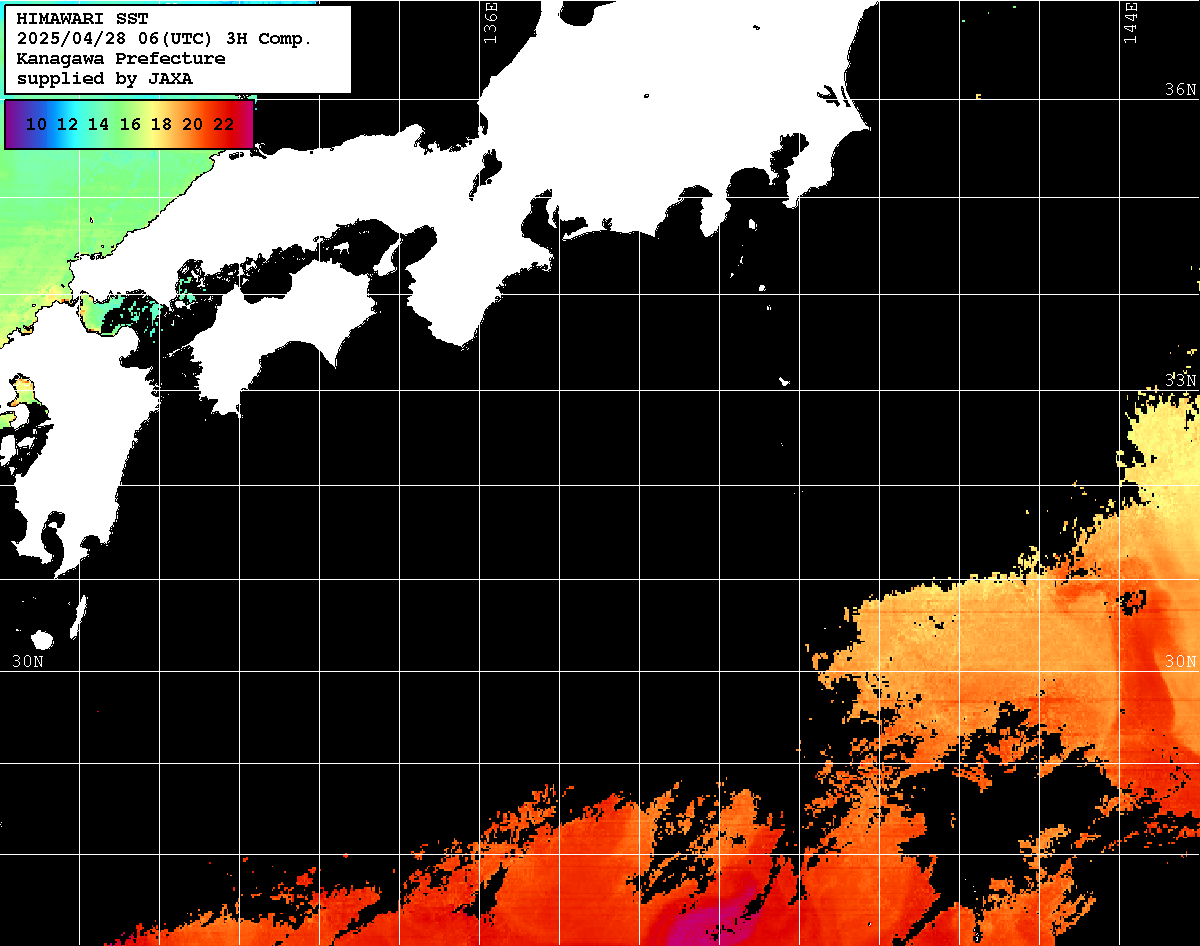The height and width of the screenshot is (946, 1200).
Task: Click the "33N" latitude label
Action: [1181, 381]
